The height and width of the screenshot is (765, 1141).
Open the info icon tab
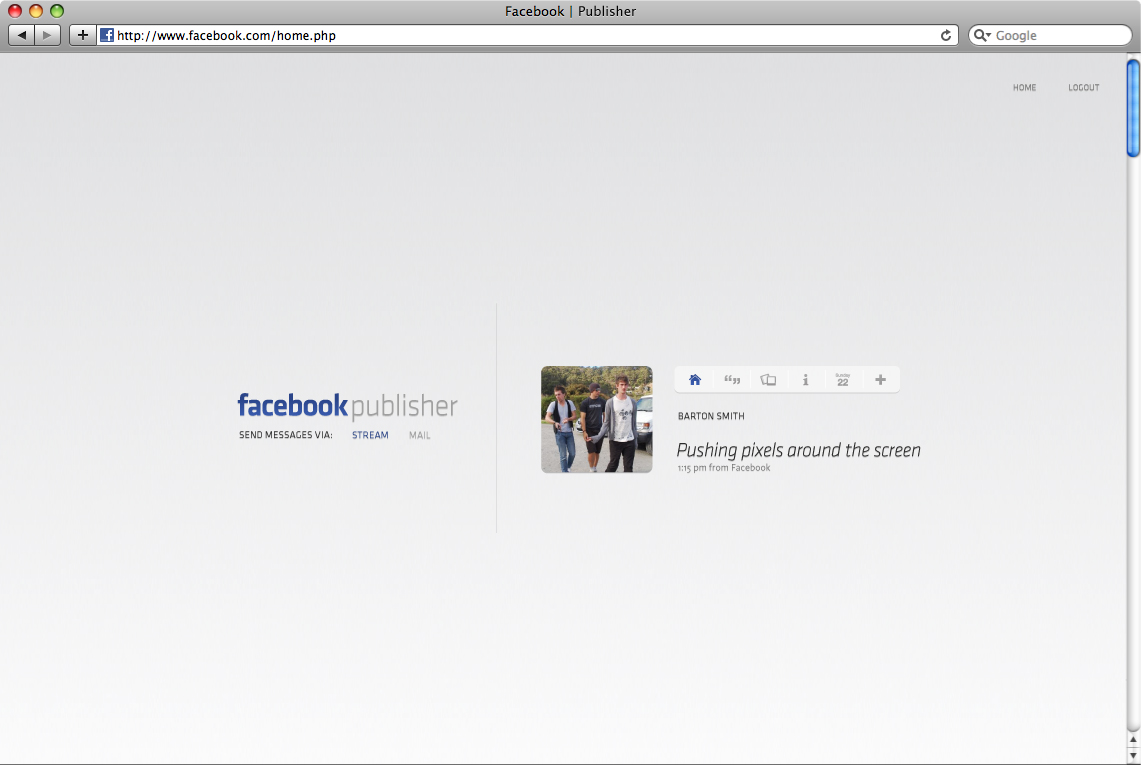tap(805, 380)
